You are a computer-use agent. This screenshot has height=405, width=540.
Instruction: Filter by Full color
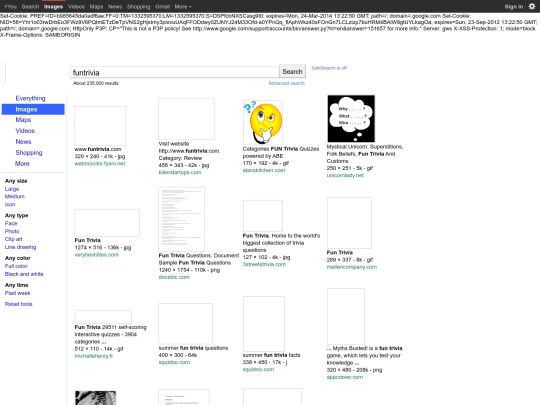pyautogui.click(x=16, y=266)
